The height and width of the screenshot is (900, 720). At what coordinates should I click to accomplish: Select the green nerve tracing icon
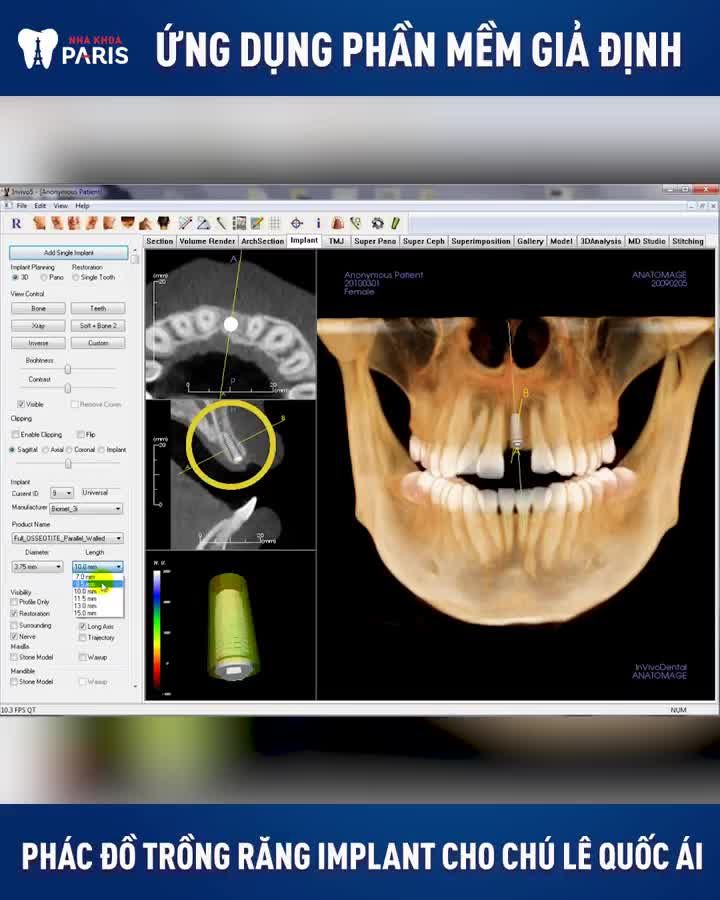pos(355,223)
